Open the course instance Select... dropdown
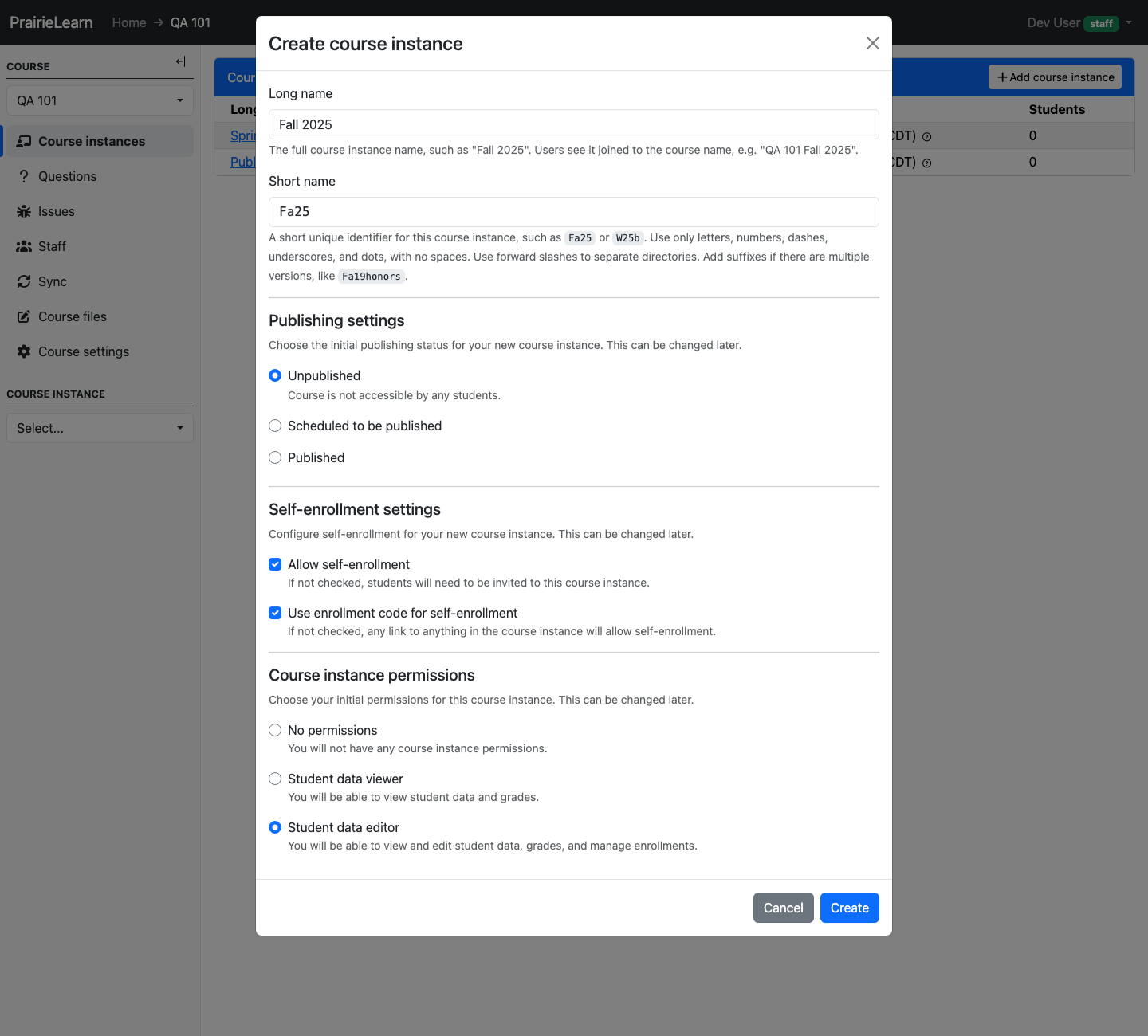The height and width of the screenshot is (1036, 1148). [x=100, y=428]
